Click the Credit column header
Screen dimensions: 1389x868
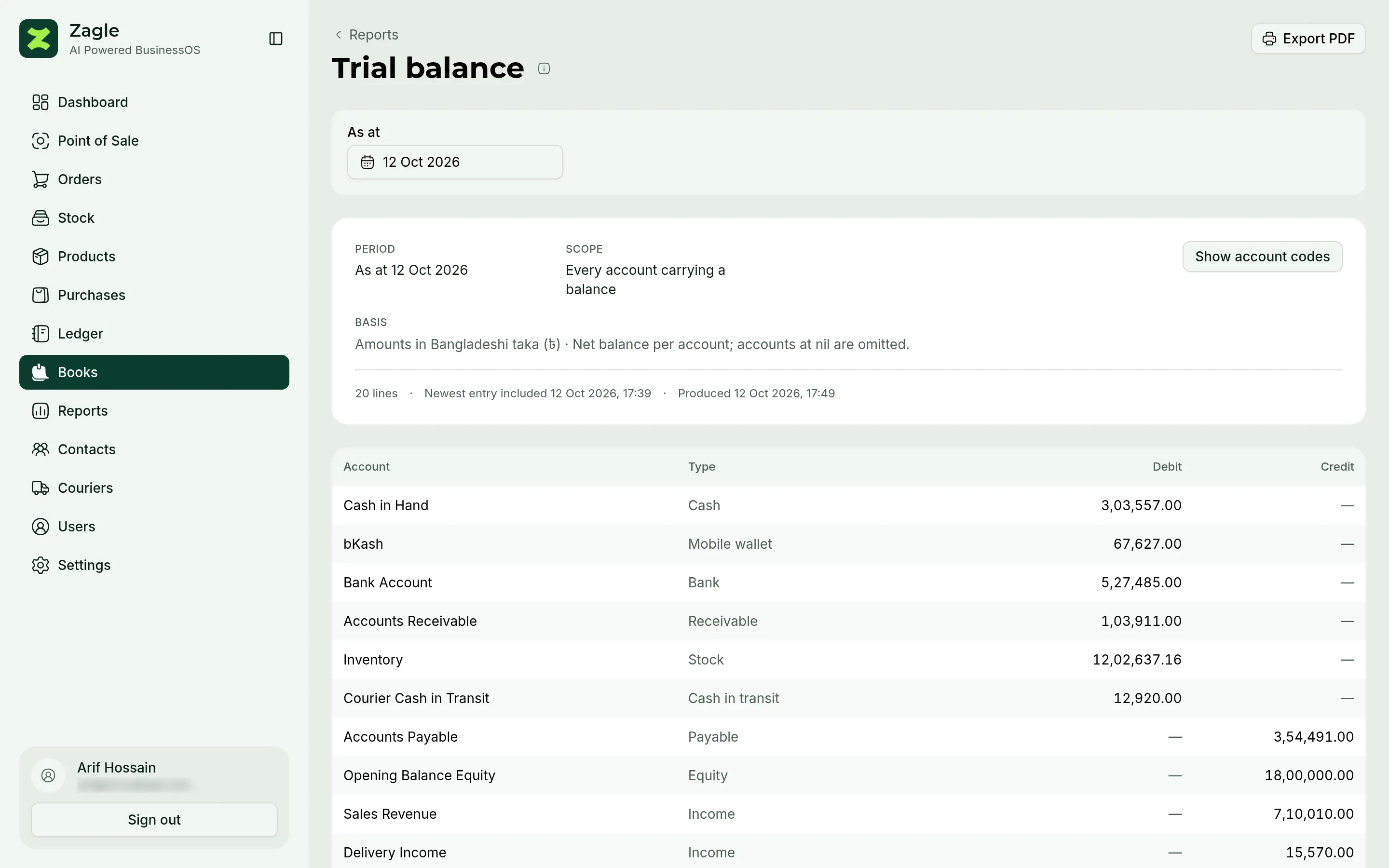[1337, 467]
